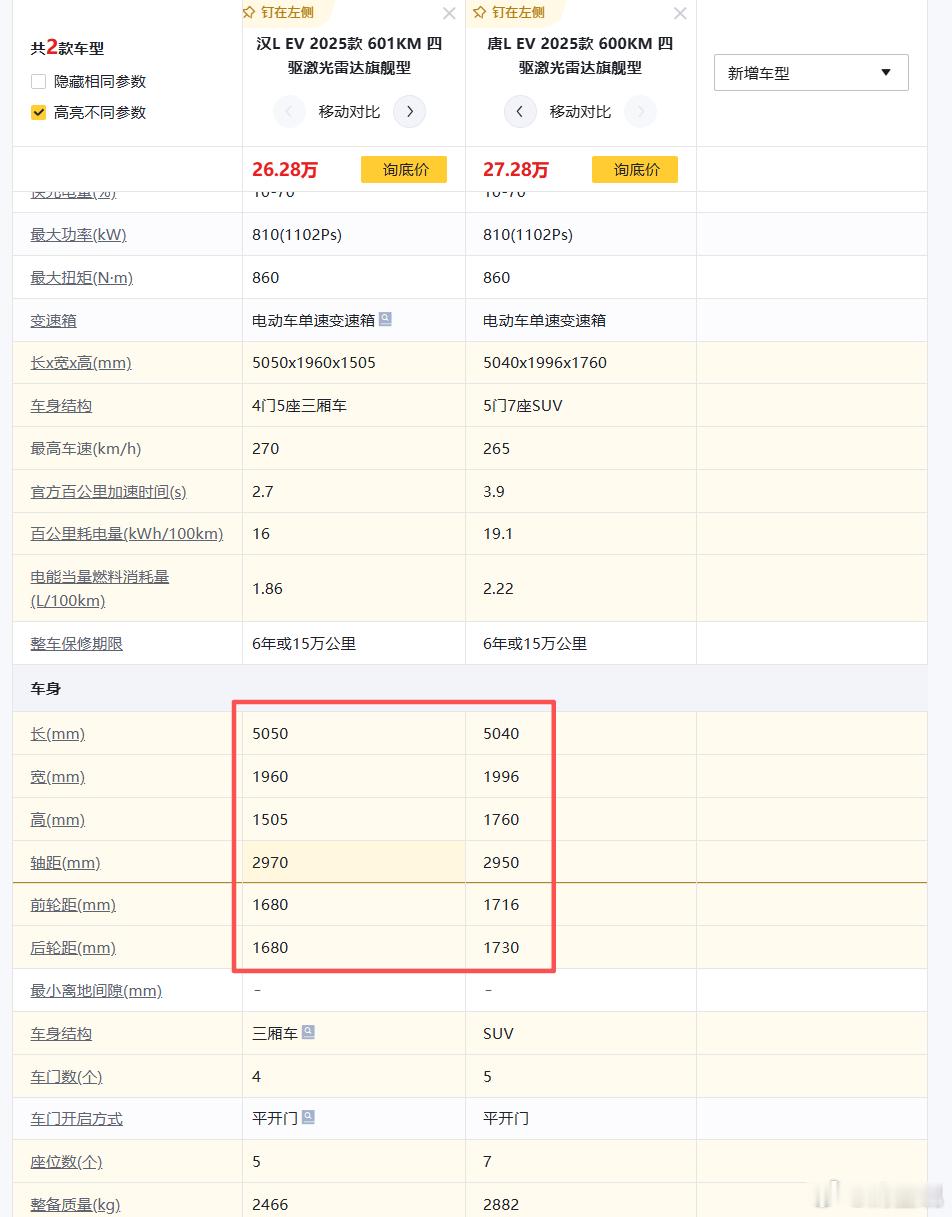This screenshot has width=952, height=1217.
Task: Click the 官方百公里加速时间(s) link
Action: 108,492
